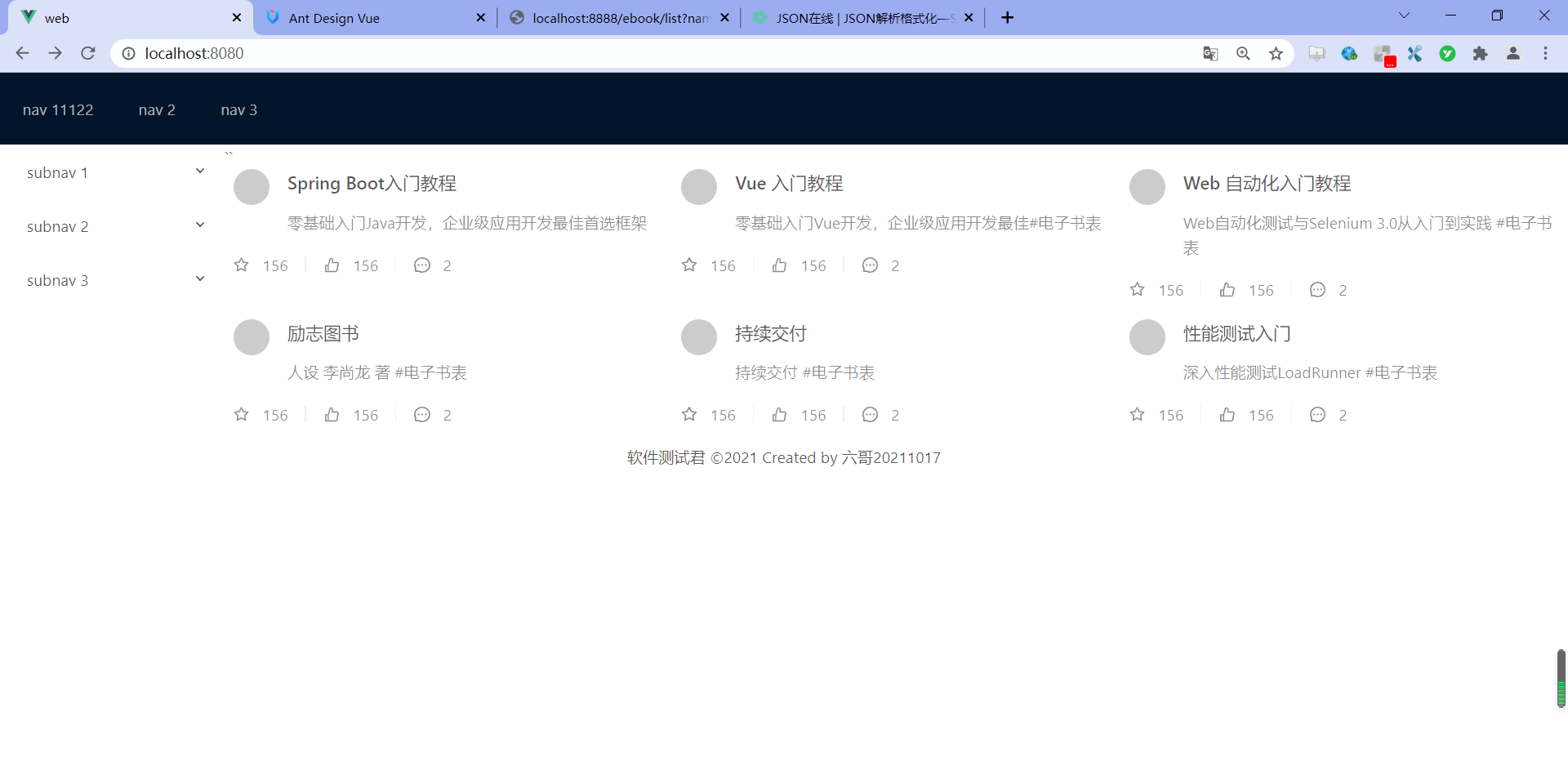Click like icon under Vue 入门教程
1568x757 pixels.
click(779, 265)
